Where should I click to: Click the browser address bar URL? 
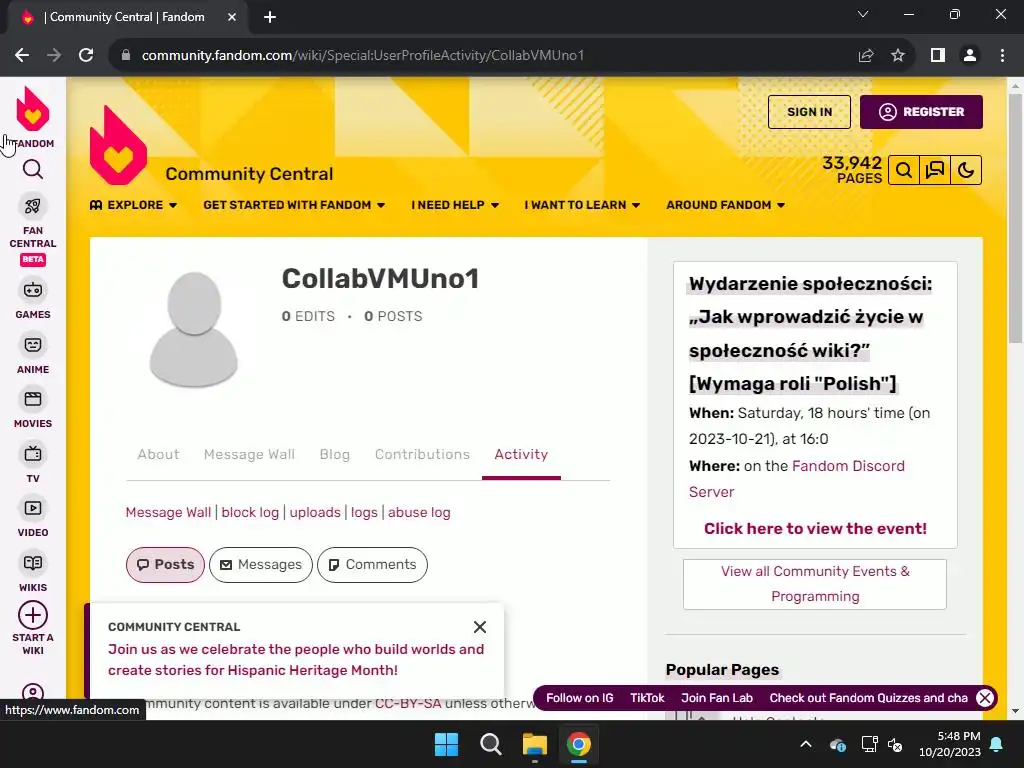[x=362, y=56]
